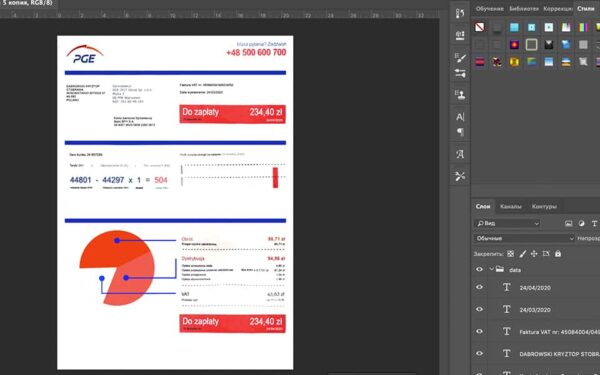This screenshot has width=600, height=375.
Task: Select the Стили tab
Action: [586, 8]
